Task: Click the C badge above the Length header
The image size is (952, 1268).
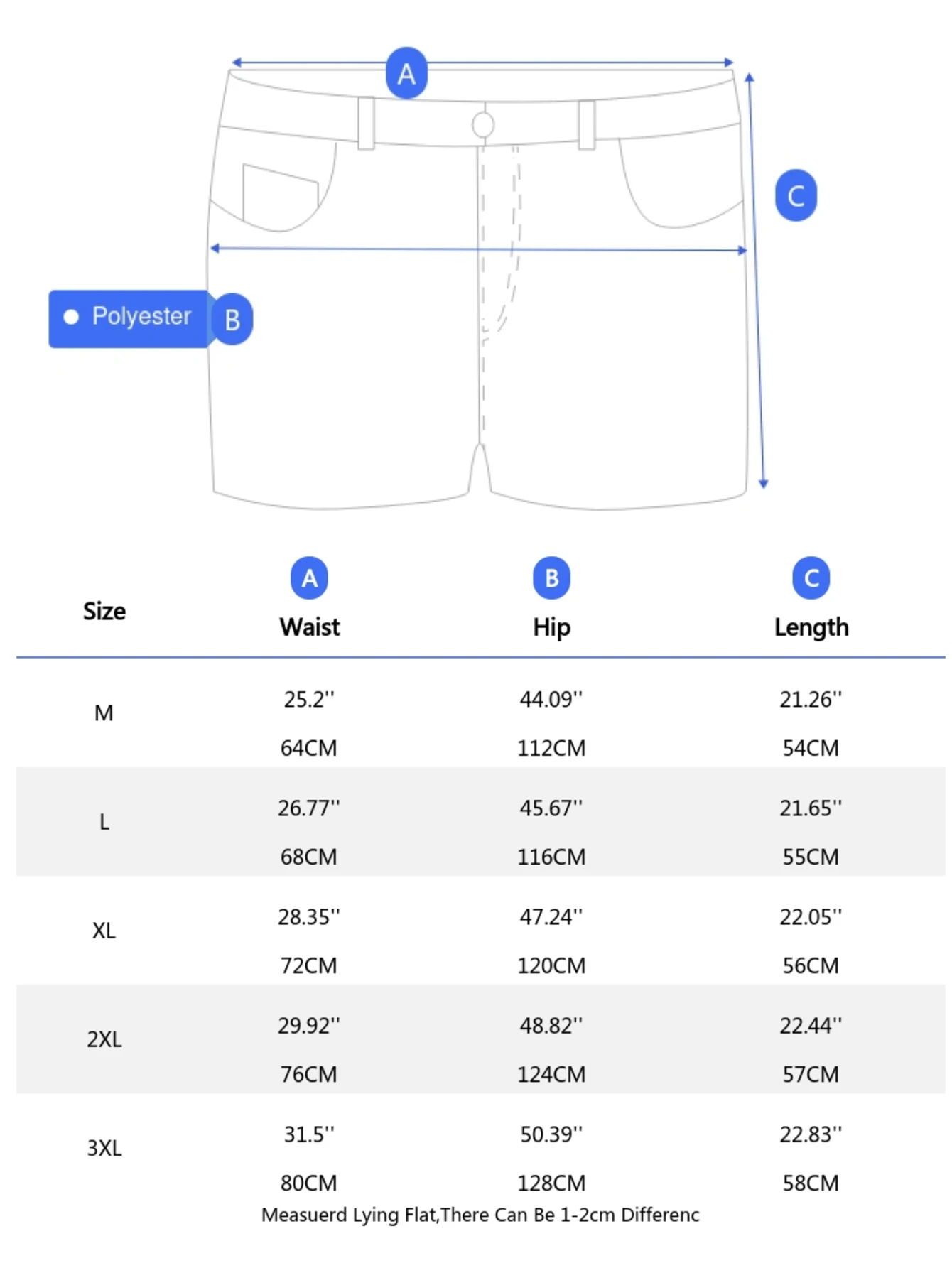Action: pos(811,578)
